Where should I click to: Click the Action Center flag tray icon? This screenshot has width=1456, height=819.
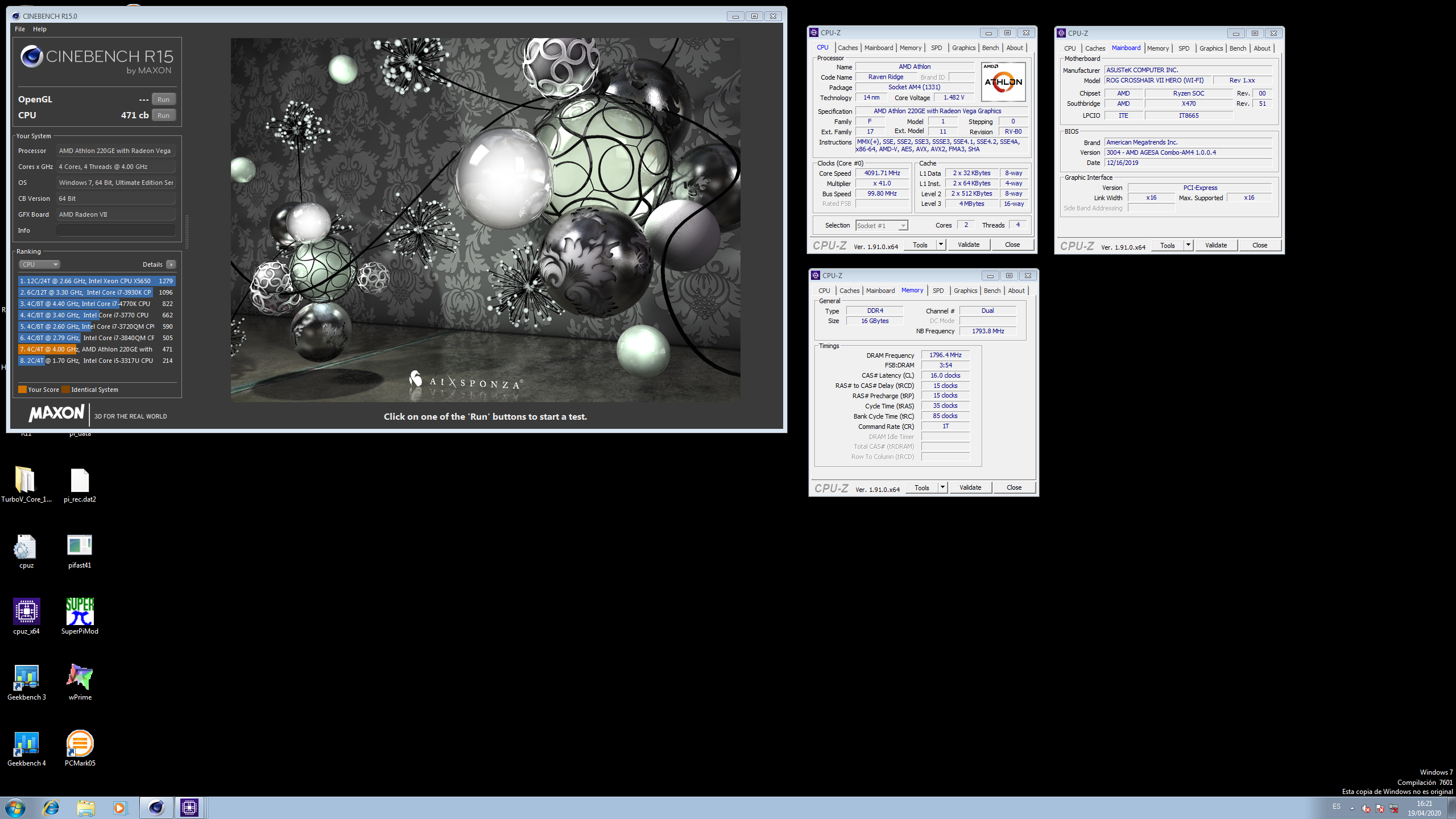tap(1380, 808)
